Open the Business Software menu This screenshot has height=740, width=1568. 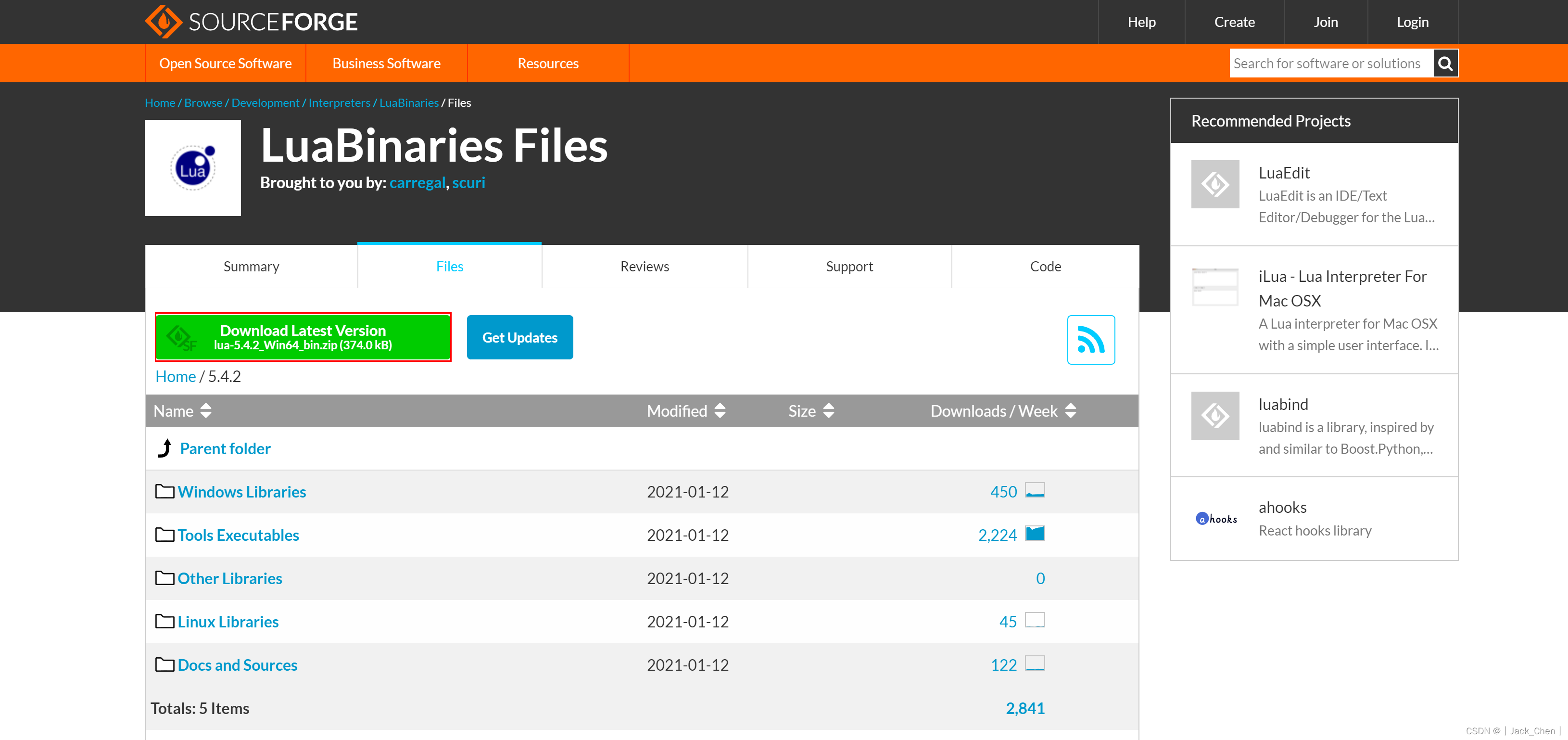tap(386, 64)
